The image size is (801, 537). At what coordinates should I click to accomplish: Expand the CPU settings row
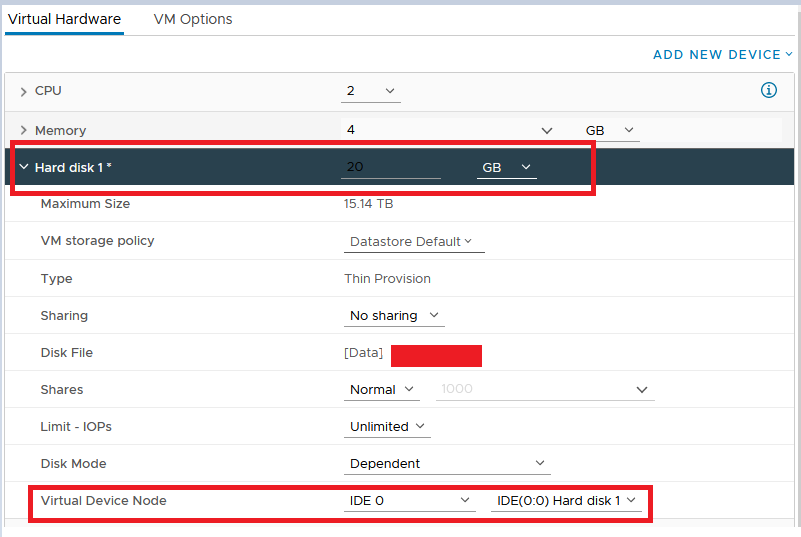coord(24,92)
